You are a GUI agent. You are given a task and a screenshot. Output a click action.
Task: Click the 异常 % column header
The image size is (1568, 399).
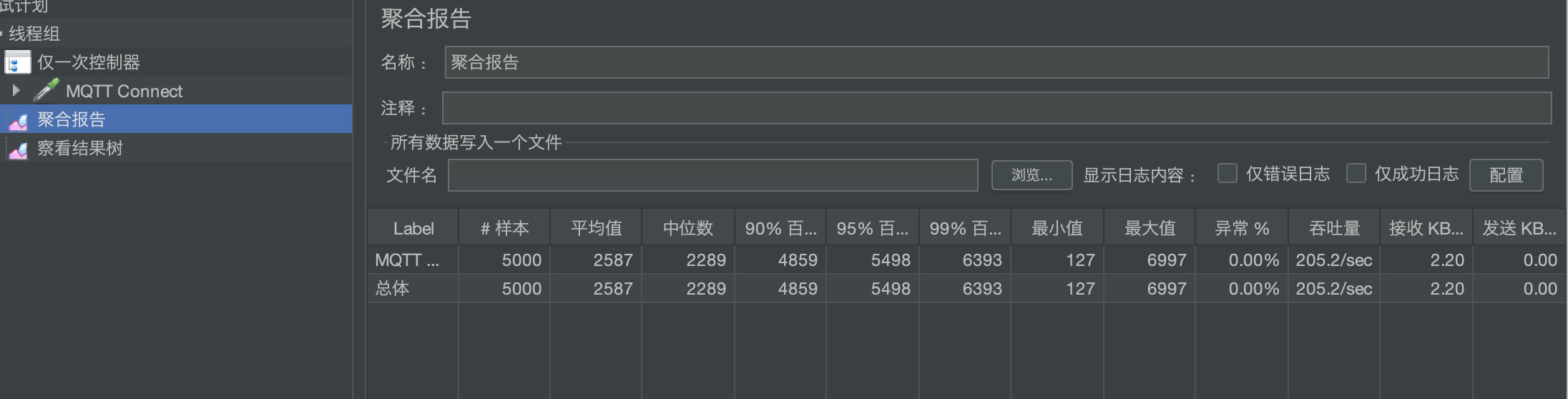point(1242,229)
